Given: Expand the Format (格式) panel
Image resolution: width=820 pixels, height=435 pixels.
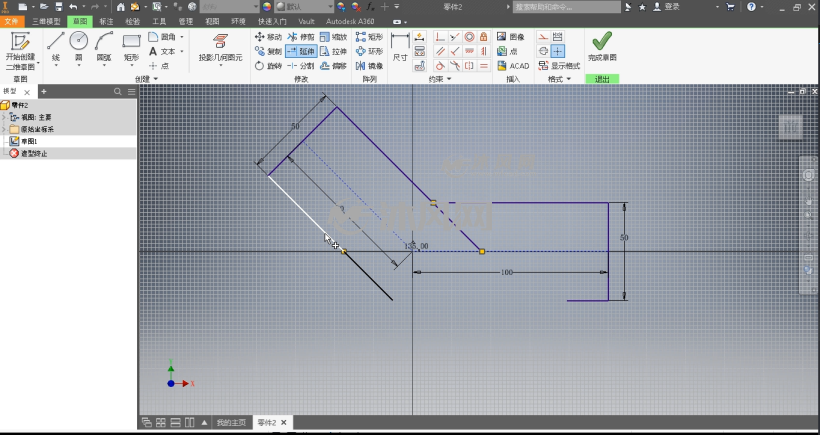Looking at the screenshot, I should click(x=559, y=79).
